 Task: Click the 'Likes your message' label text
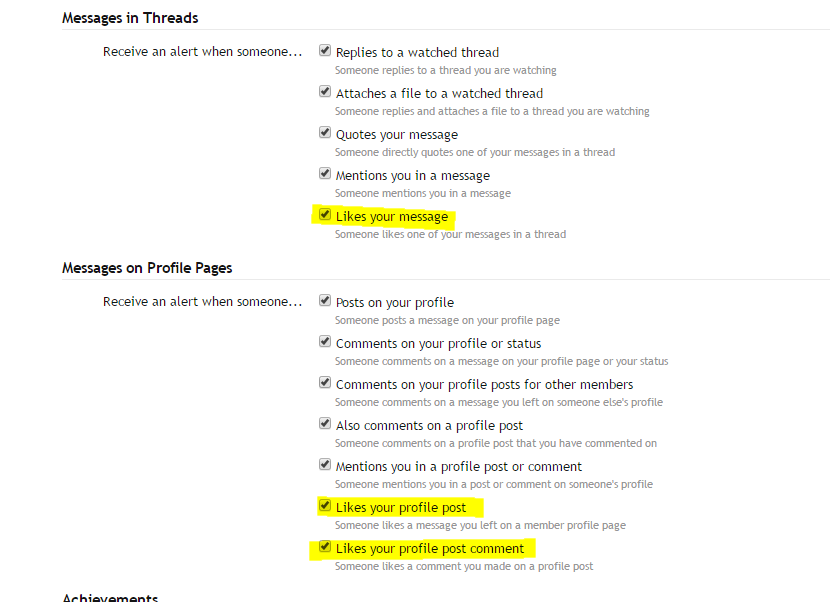pyautogui.click(x=392, y=217)
